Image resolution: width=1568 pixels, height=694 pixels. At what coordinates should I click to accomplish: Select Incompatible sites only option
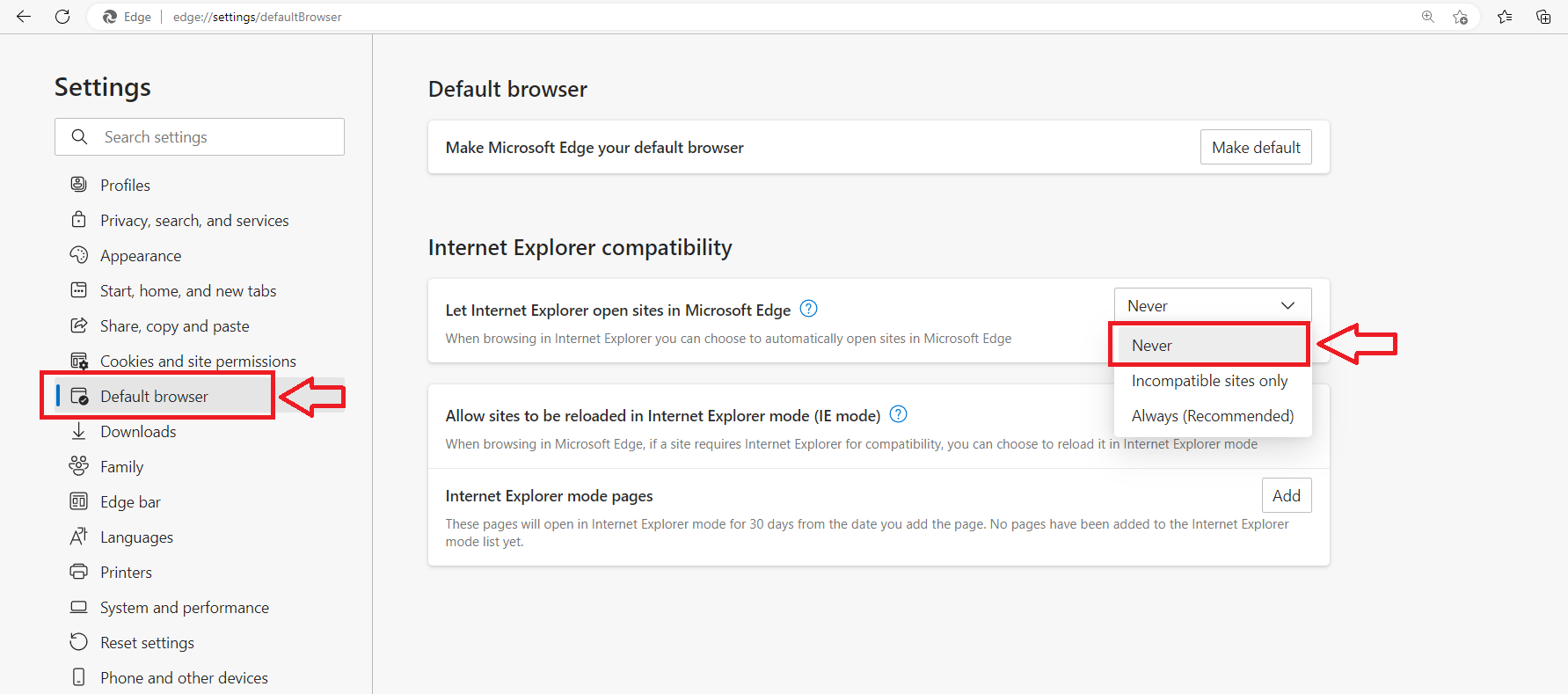1209,381
